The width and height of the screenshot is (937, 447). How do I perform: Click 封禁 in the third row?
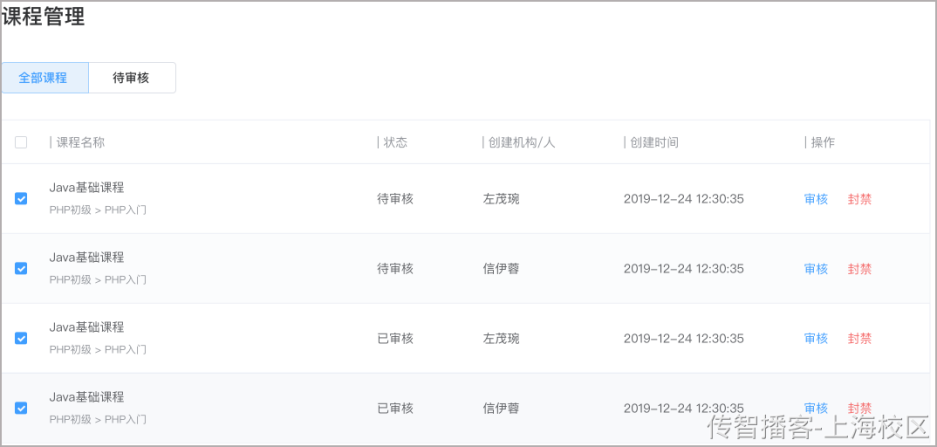[x=859, y=339]
